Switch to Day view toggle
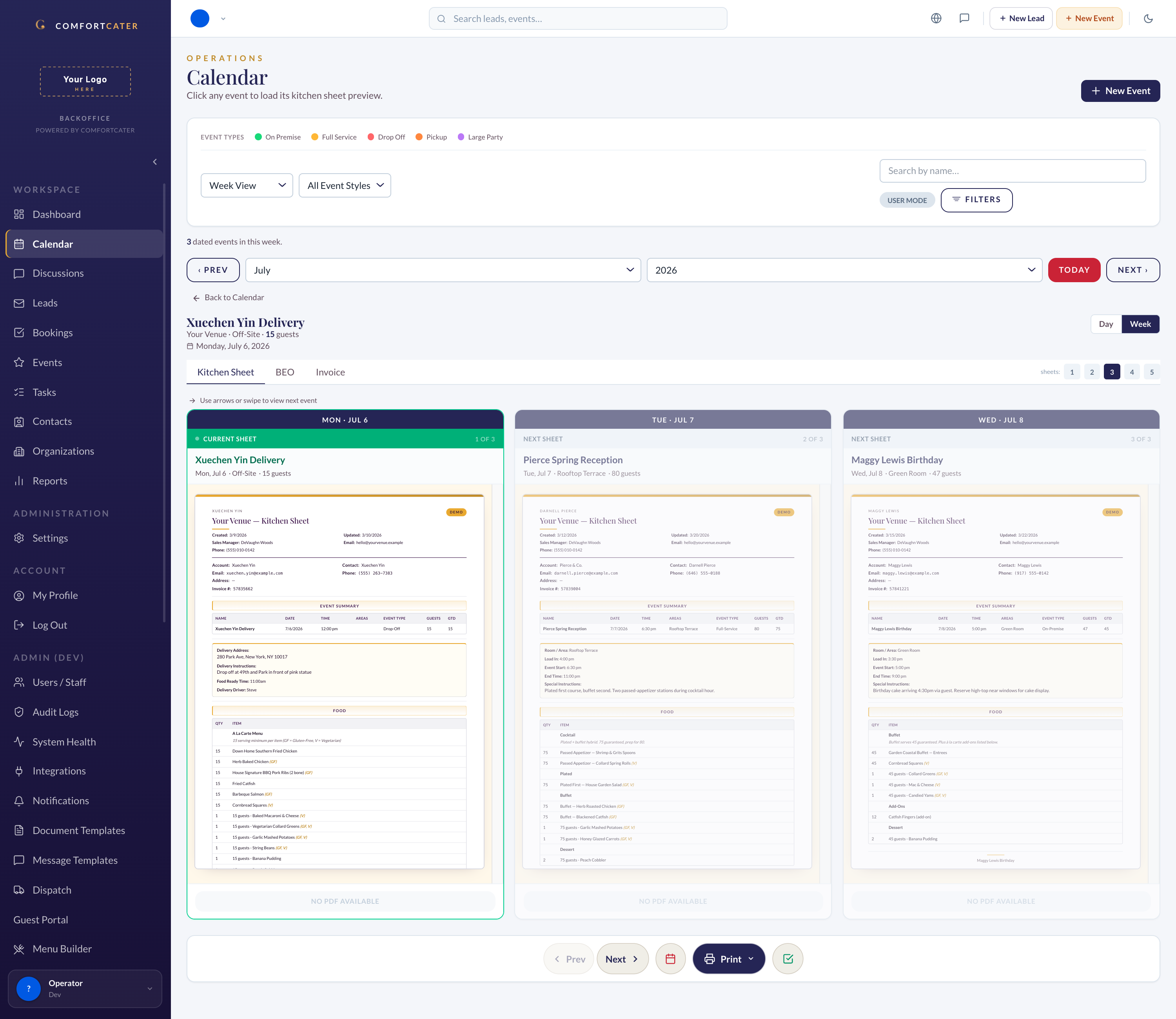This screenshot has height=1019, width=1176. tap(1106, 324)
